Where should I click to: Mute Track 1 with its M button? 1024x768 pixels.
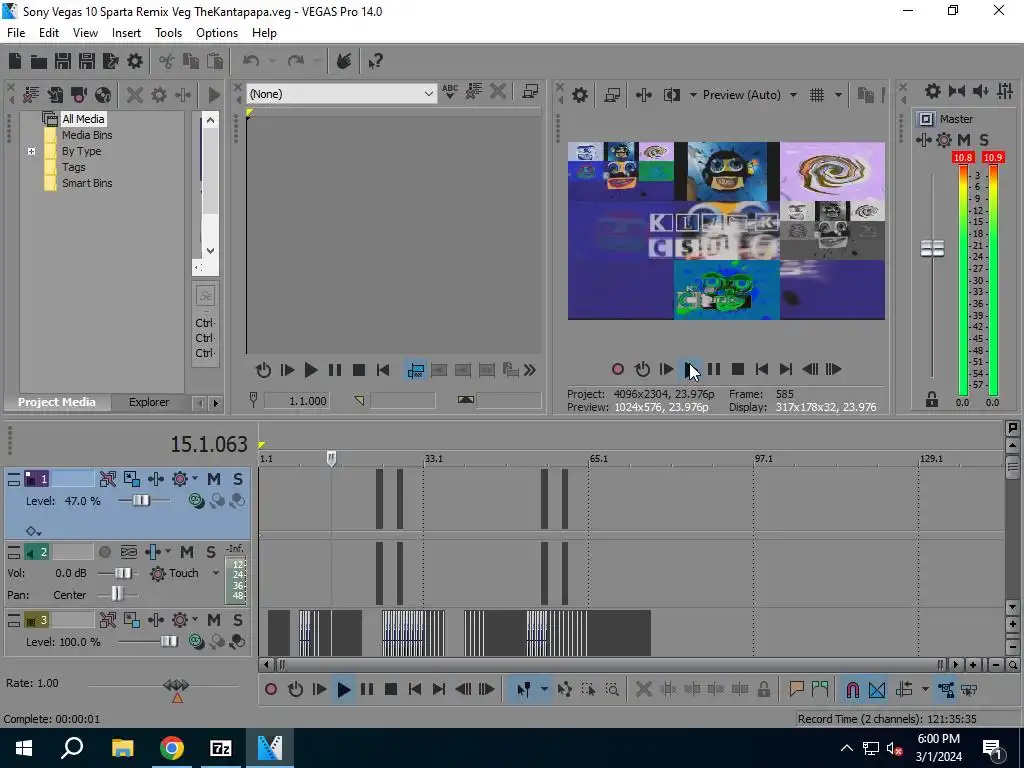tap(214, 479)
